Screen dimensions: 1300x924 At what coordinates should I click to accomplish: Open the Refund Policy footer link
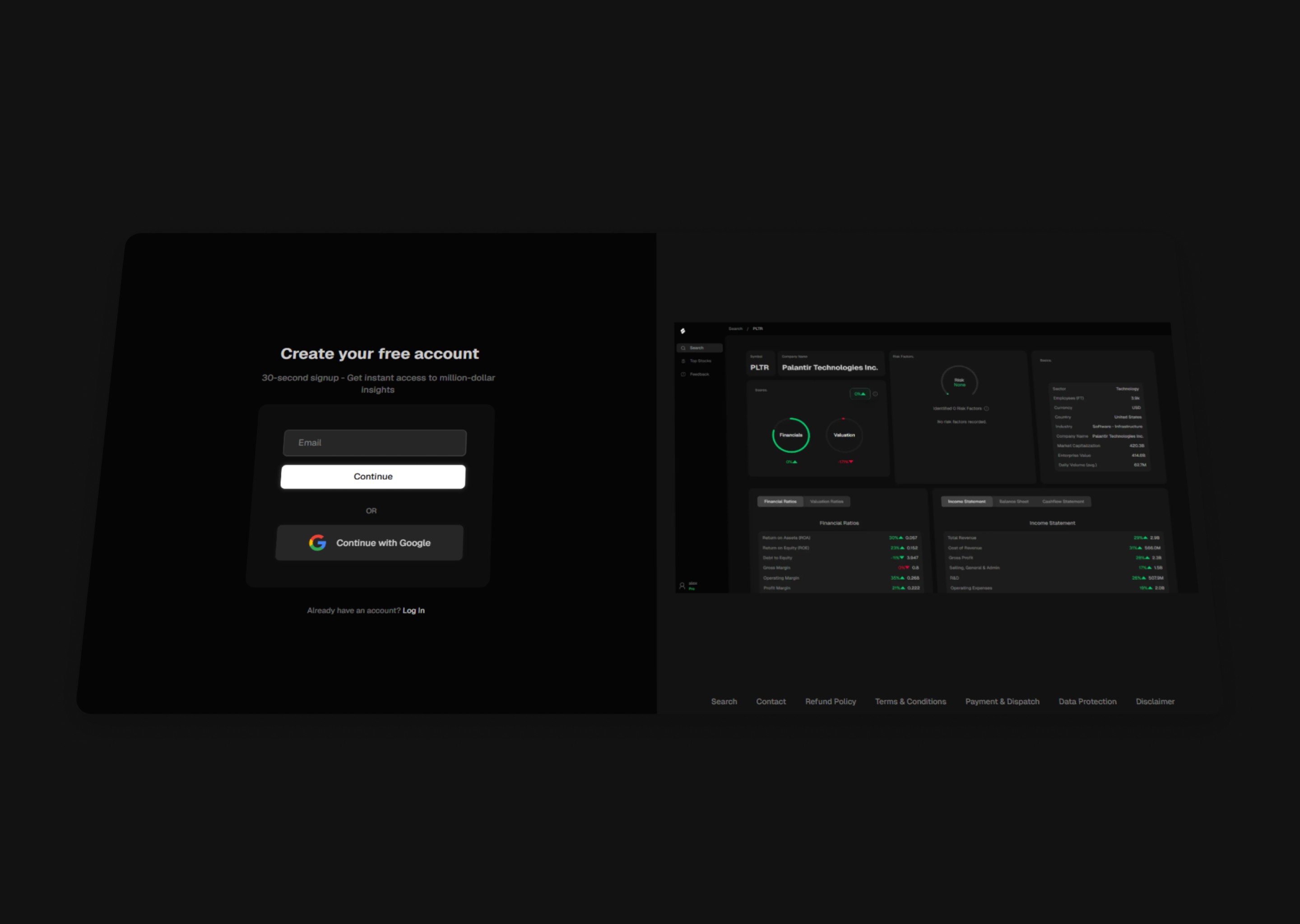coord(831,702)
